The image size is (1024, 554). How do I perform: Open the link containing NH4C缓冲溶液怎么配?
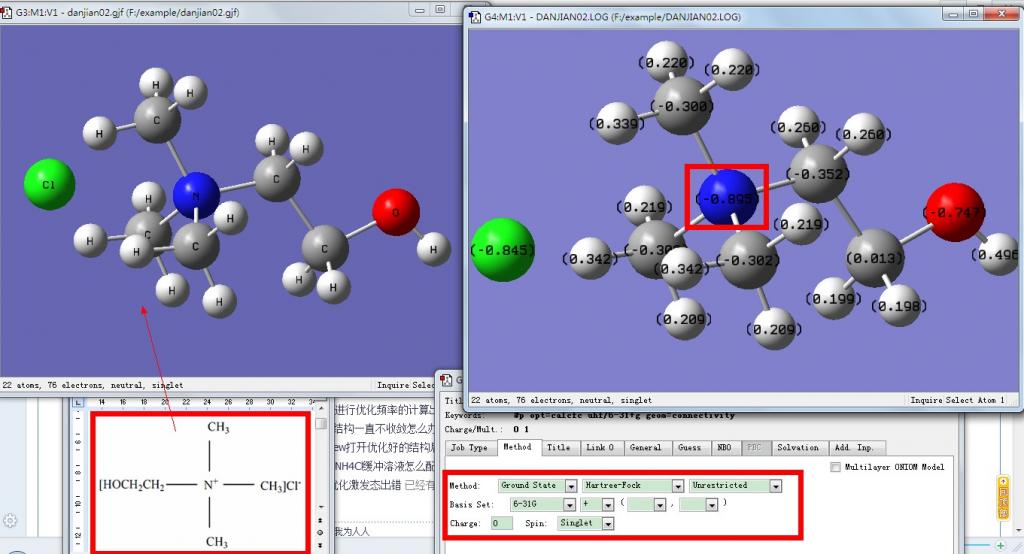(x=385, y=466)
